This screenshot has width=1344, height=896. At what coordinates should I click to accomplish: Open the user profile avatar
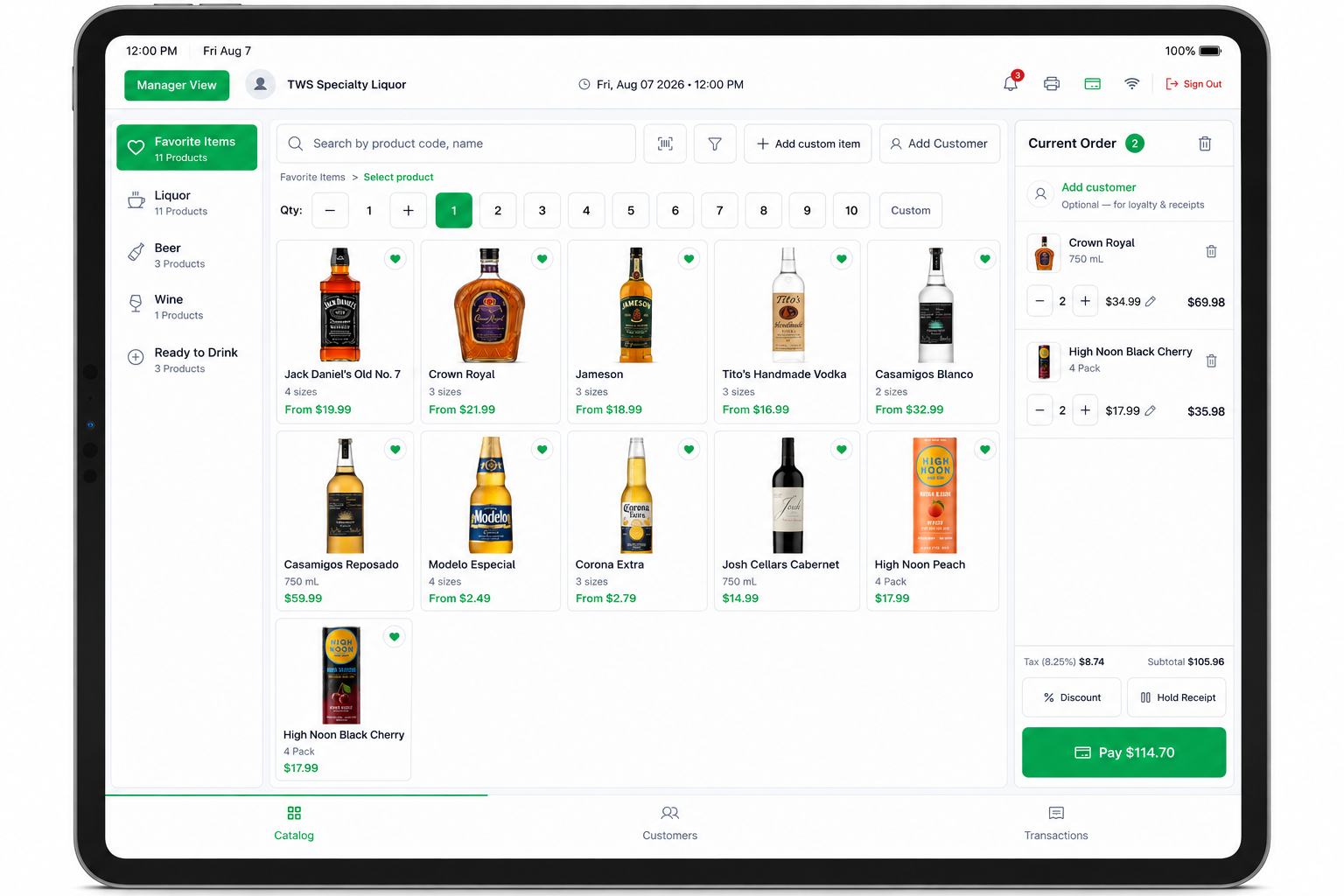click(260, 84)
